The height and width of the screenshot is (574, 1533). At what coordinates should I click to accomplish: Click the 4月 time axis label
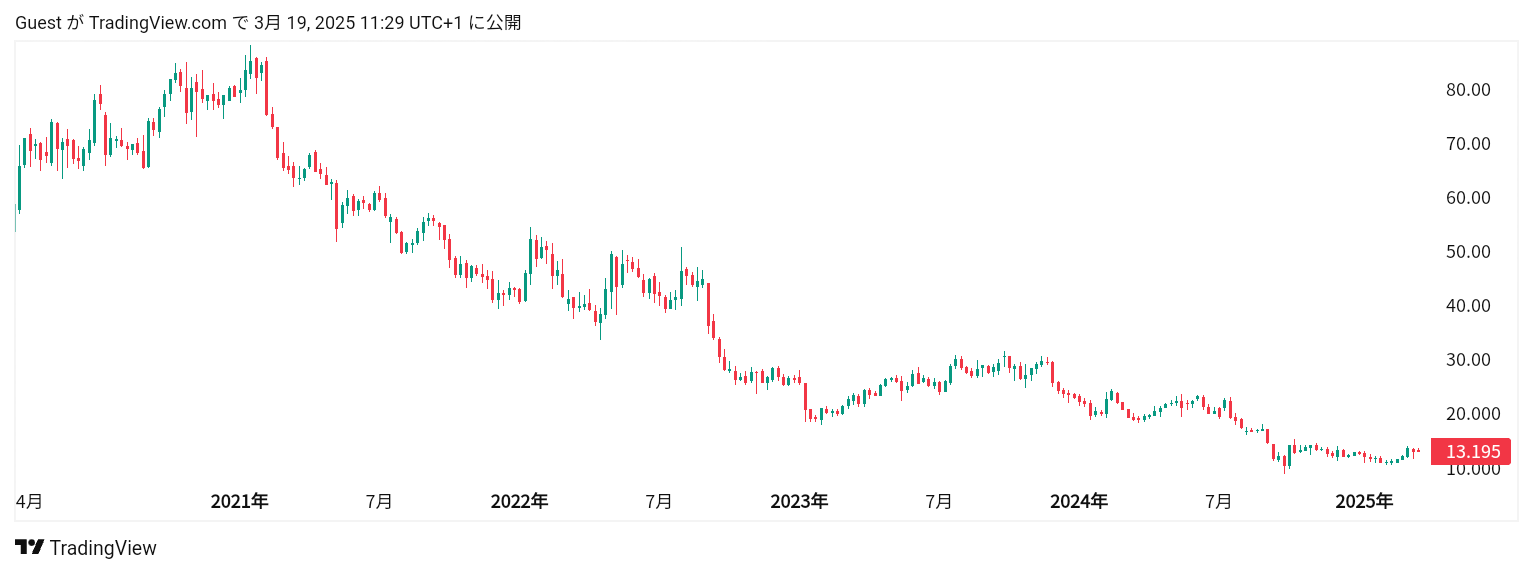29,502
